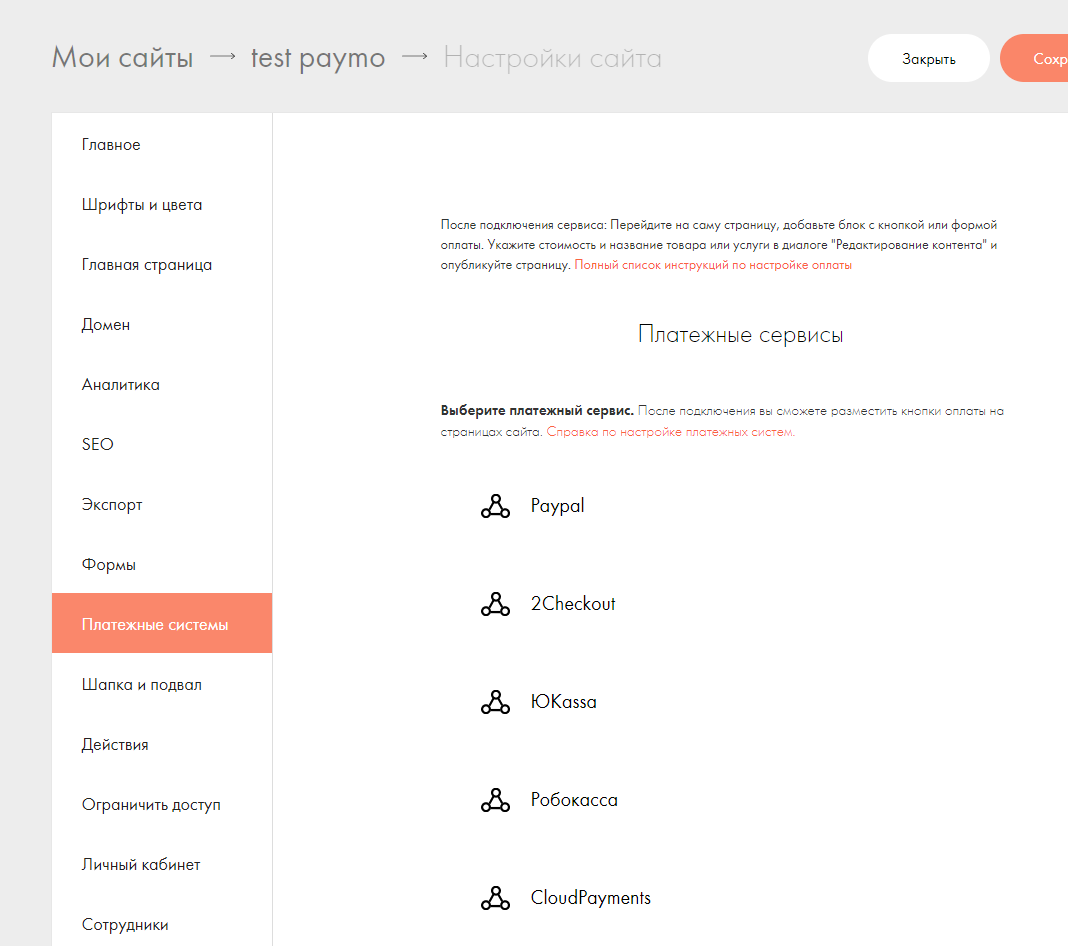Choose 2Checkout payment service label
1068x946 pixels.
pyautogui.click(x=573, y=604)
